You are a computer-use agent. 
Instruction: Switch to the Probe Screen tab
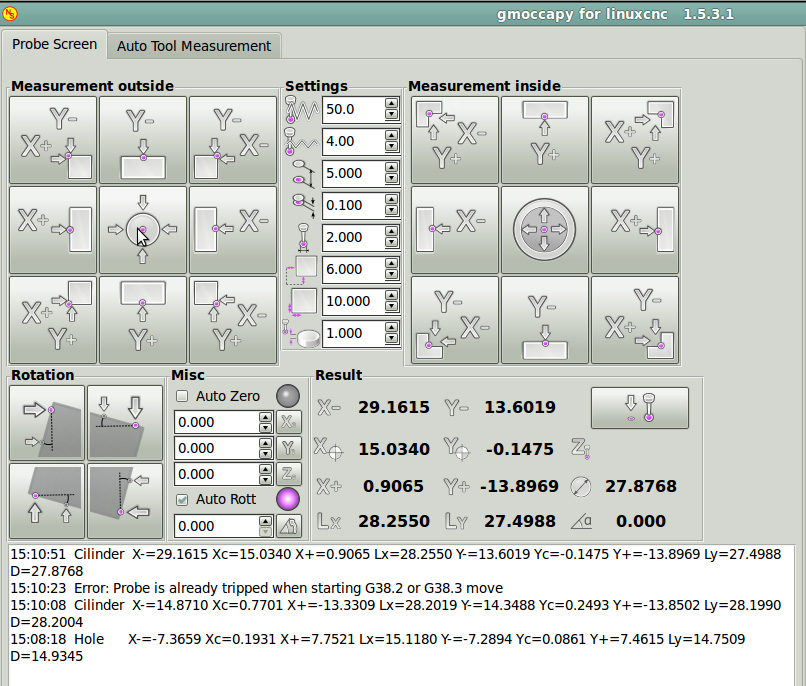[54, 45]
